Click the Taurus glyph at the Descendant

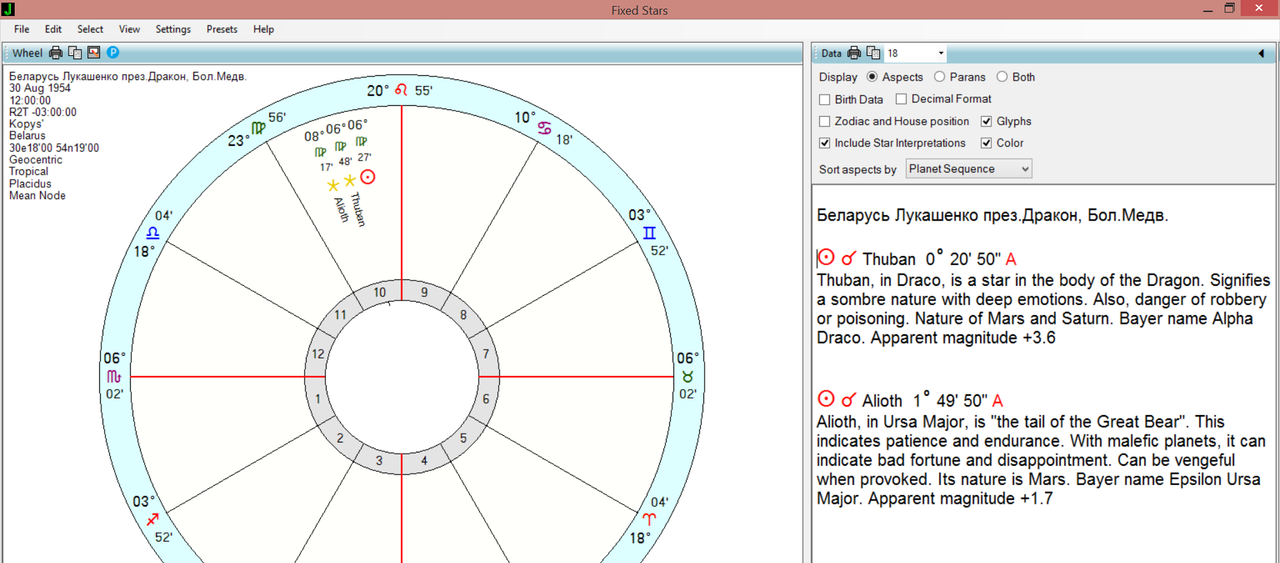pos(688,376)
